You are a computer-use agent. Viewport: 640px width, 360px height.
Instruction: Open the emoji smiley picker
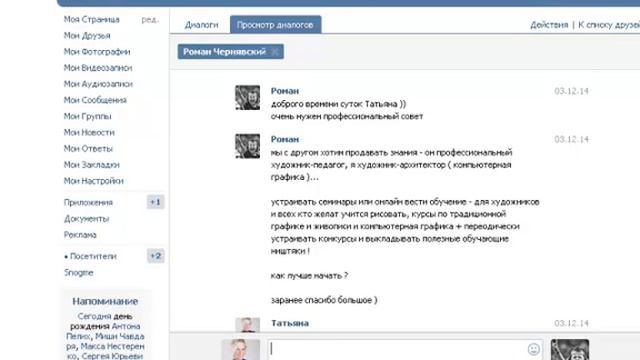point(533,349)
